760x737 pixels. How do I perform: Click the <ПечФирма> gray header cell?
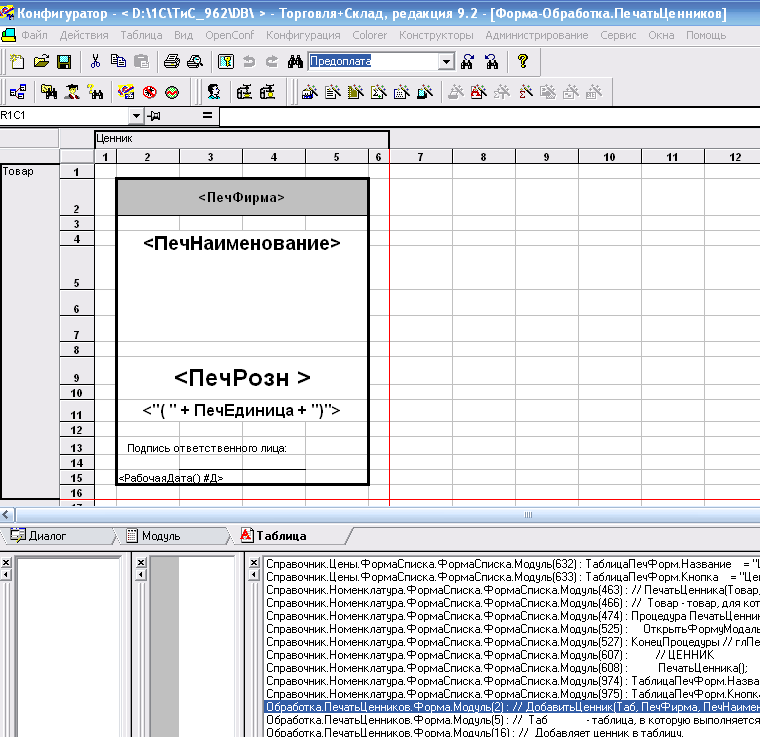242,198
